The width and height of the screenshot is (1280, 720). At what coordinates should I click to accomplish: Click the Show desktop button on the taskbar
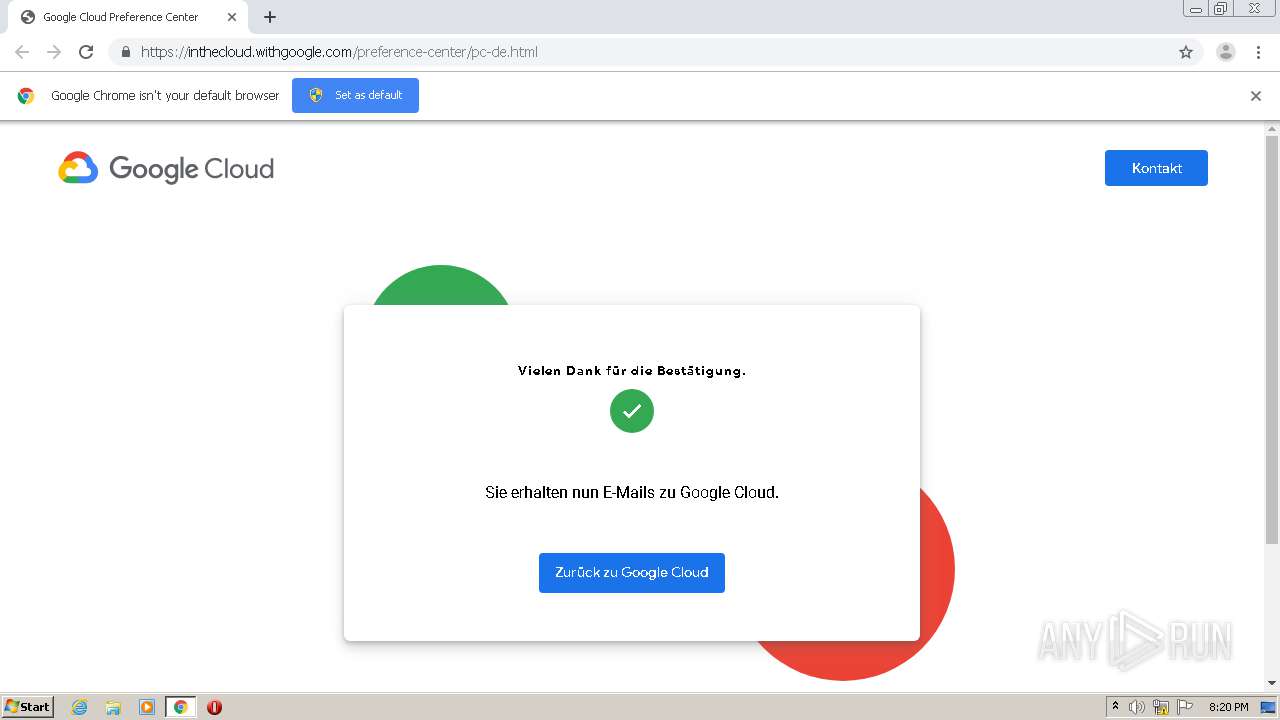coord(1268,707)
